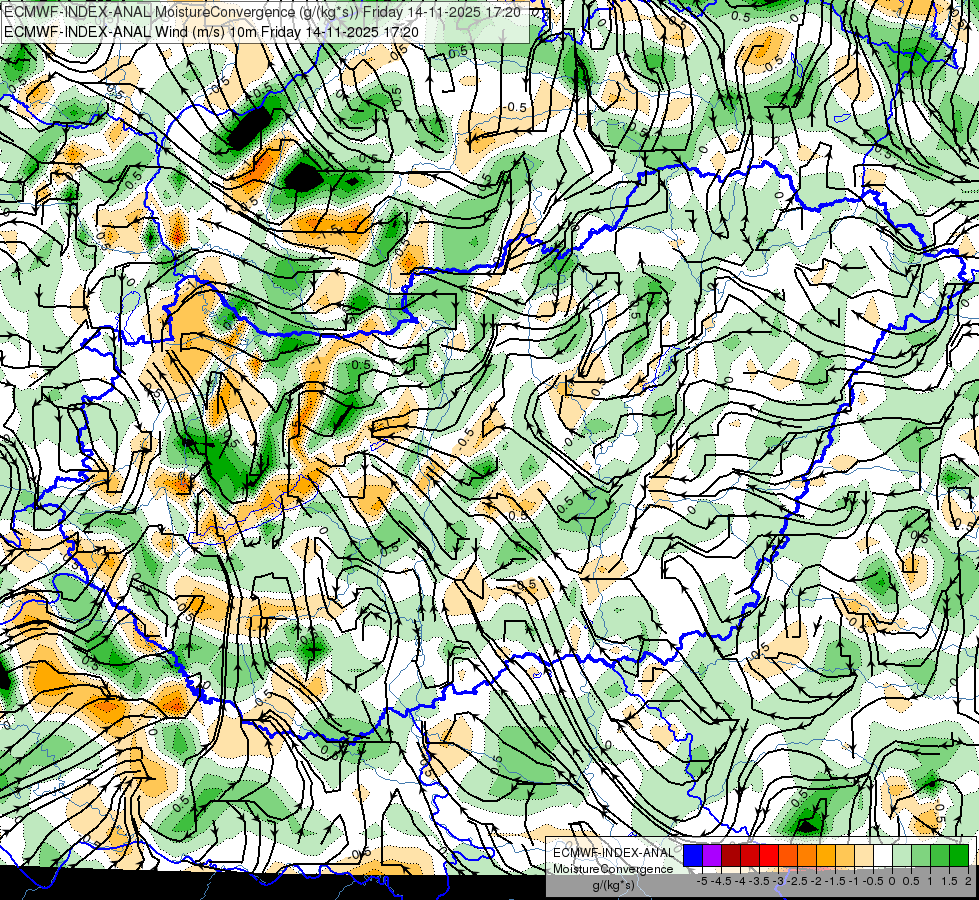Select the light orange swatch for -1.5 to -1
The height and width of the screenshot is (900, 979).
845,856
